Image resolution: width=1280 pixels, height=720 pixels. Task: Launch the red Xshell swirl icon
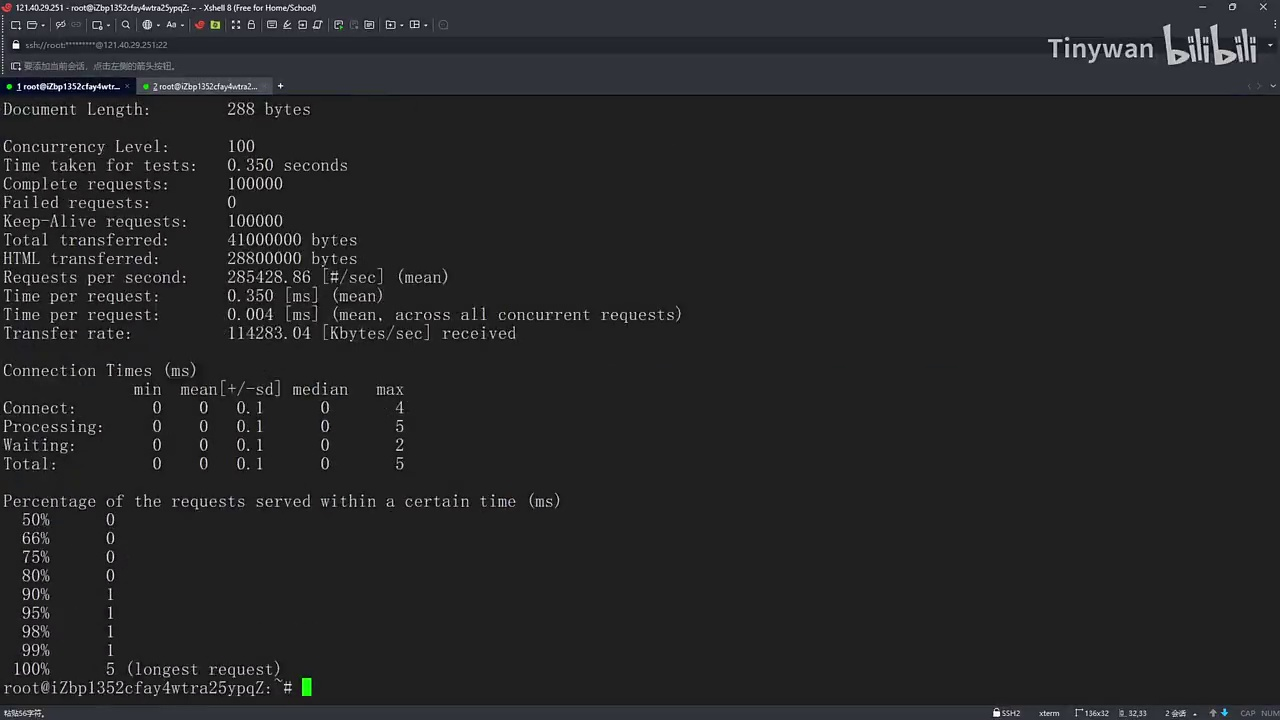pyautogui.click(x=200, y=25)
